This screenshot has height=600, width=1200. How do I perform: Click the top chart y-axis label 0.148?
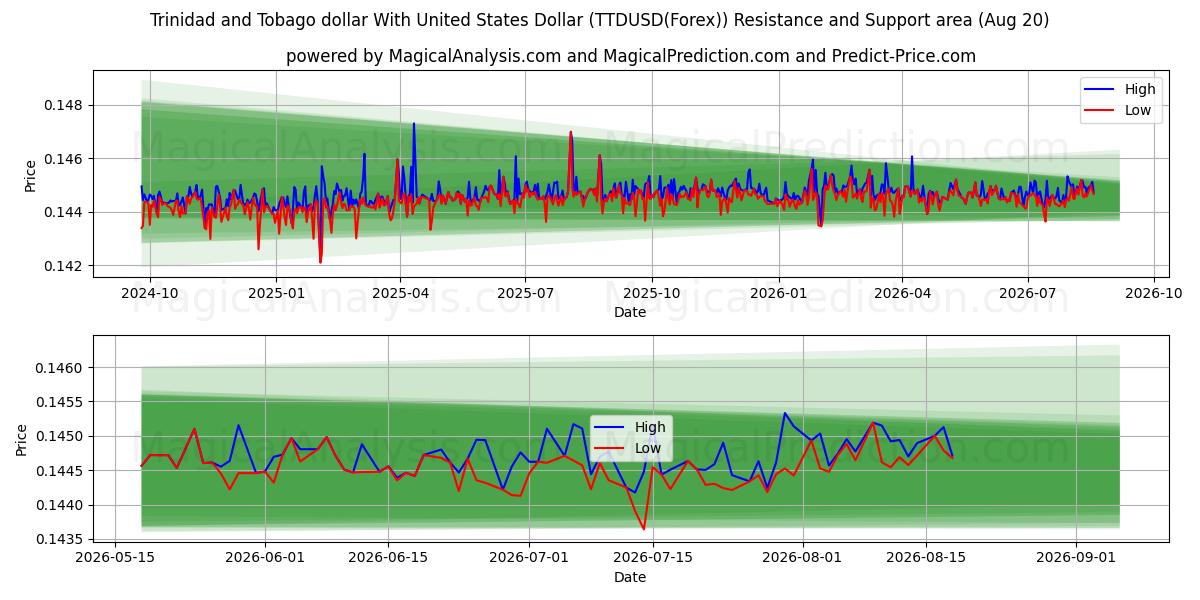click(63, 105)
